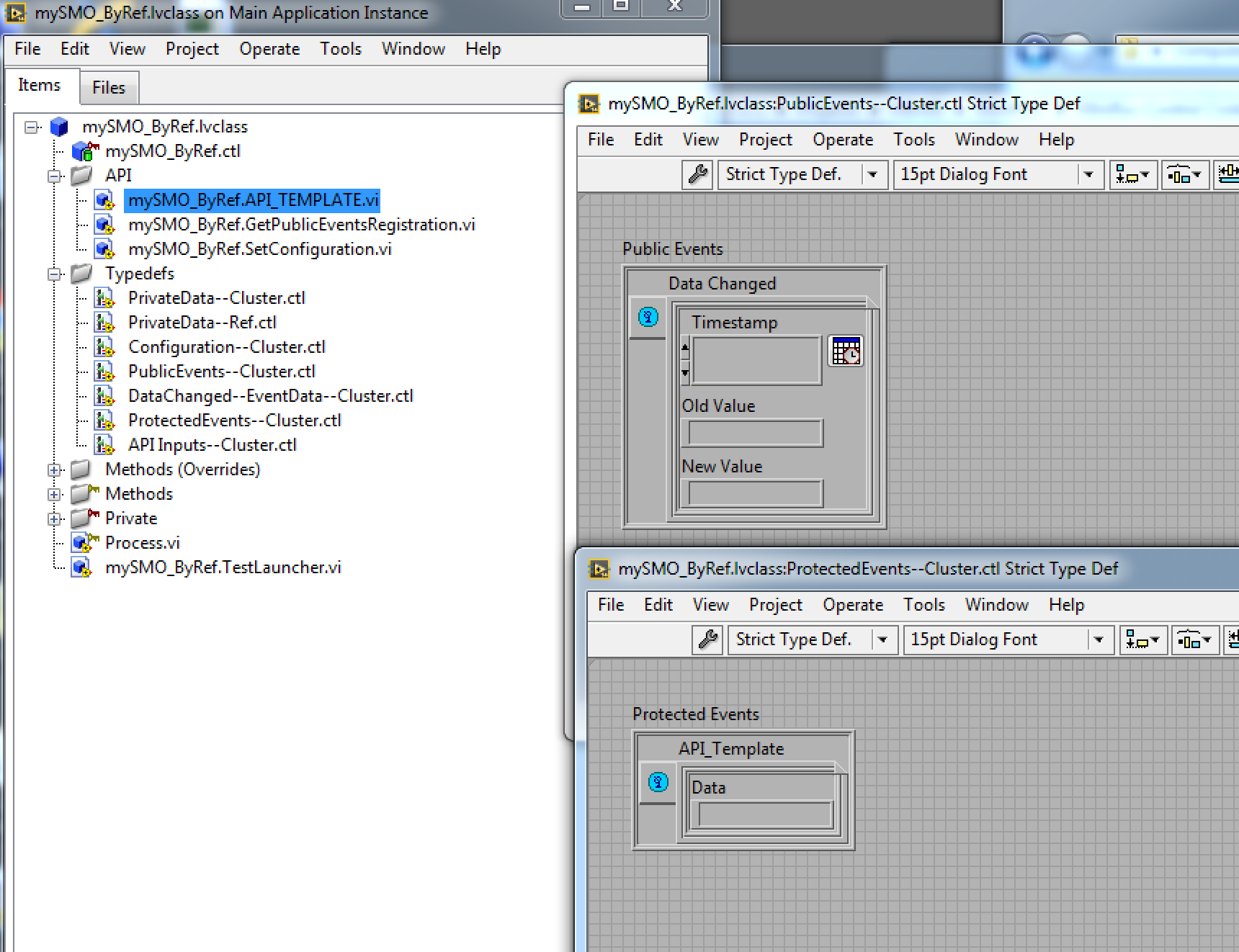Click the LabVIEW icon in PublicEvents window title
Image resolution: width=1239 pixels, height=952 pixels.
589,104
